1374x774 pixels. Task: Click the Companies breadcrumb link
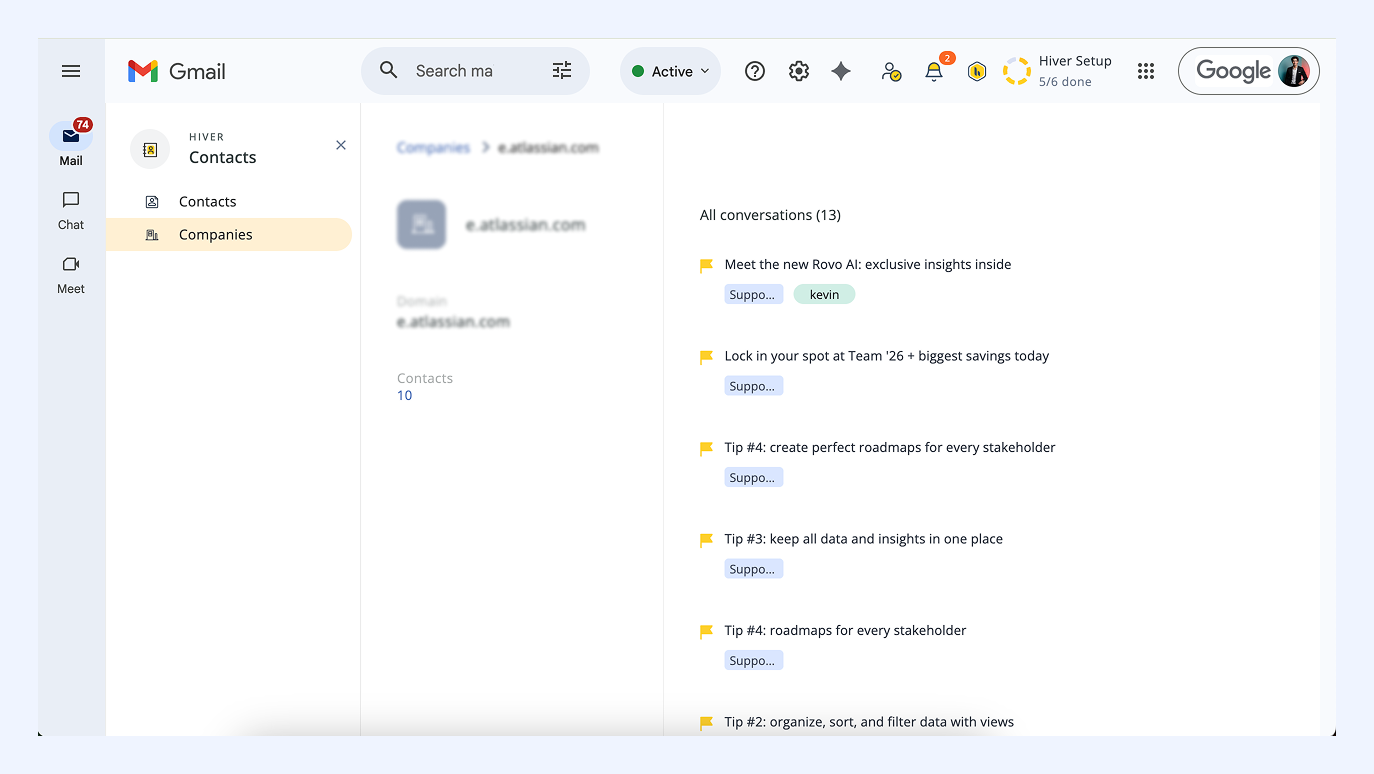[x=433, y=148]
